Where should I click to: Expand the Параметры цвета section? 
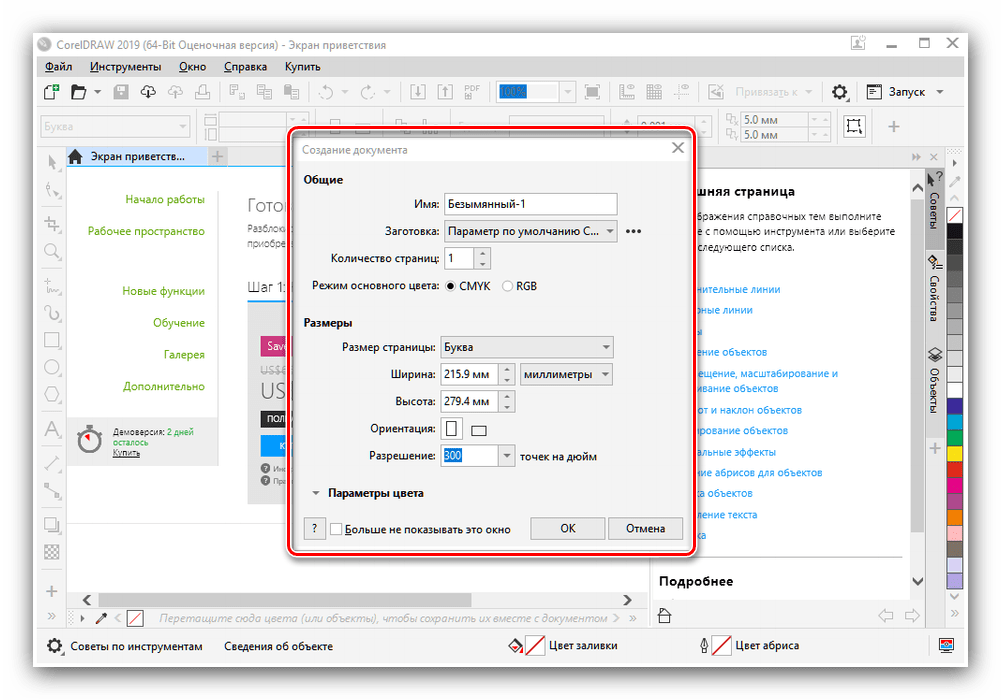point(315,493)
